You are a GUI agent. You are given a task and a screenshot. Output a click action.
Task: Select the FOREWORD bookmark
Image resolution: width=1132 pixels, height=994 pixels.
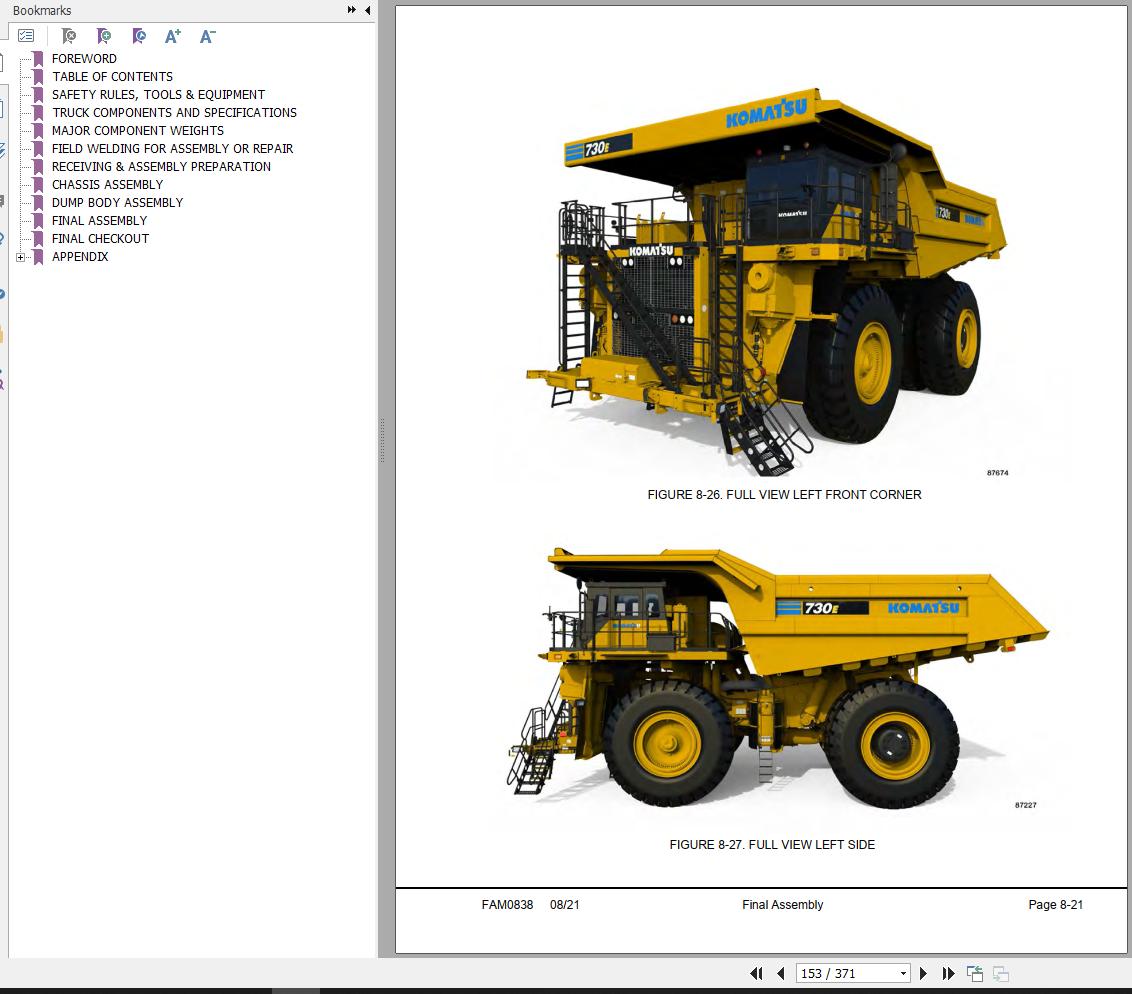click(83, 58)
